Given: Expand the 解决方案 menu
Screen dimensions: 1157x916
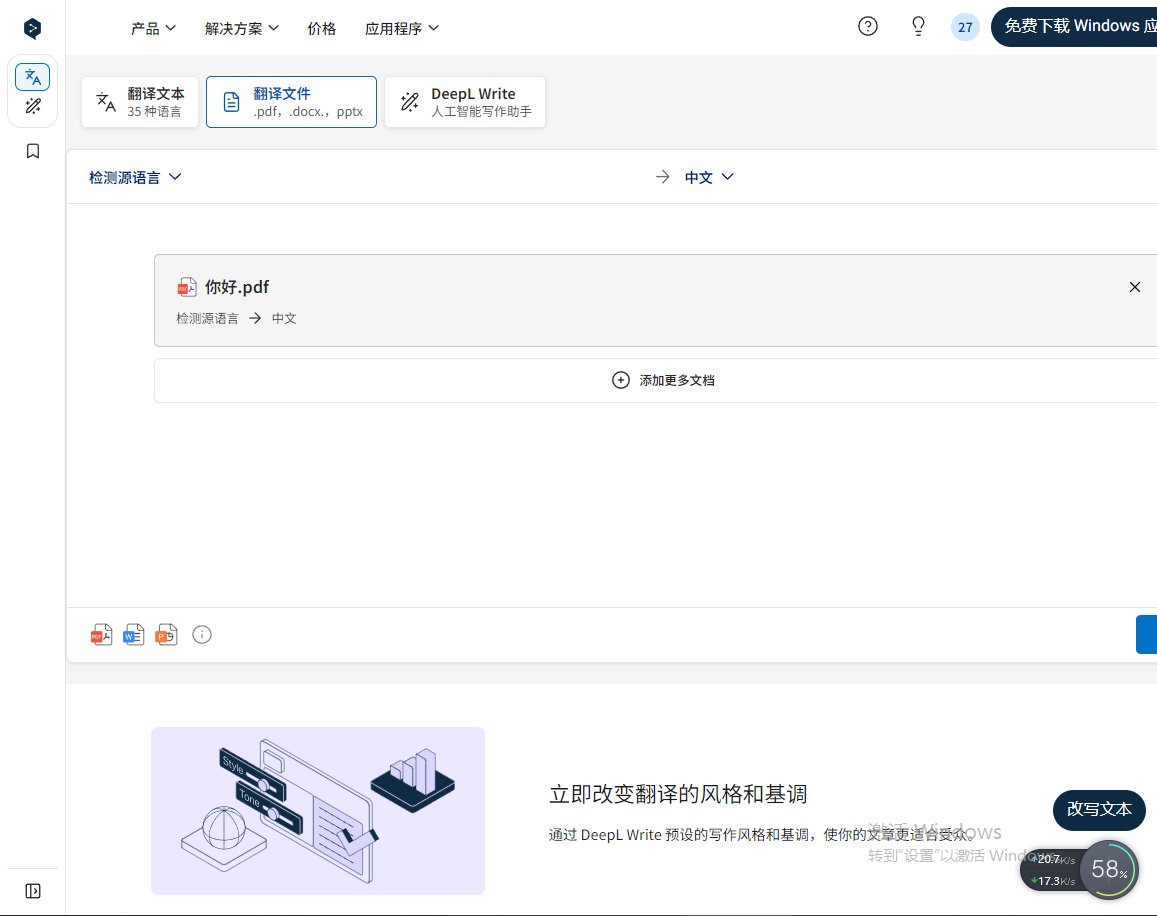Looking at the screenshot, I should click(242, 28).
